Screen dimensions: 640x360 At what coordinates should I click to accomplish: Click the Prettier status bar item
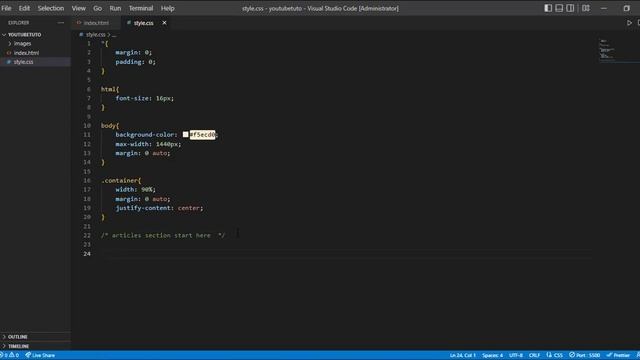(x=618, y=355)
